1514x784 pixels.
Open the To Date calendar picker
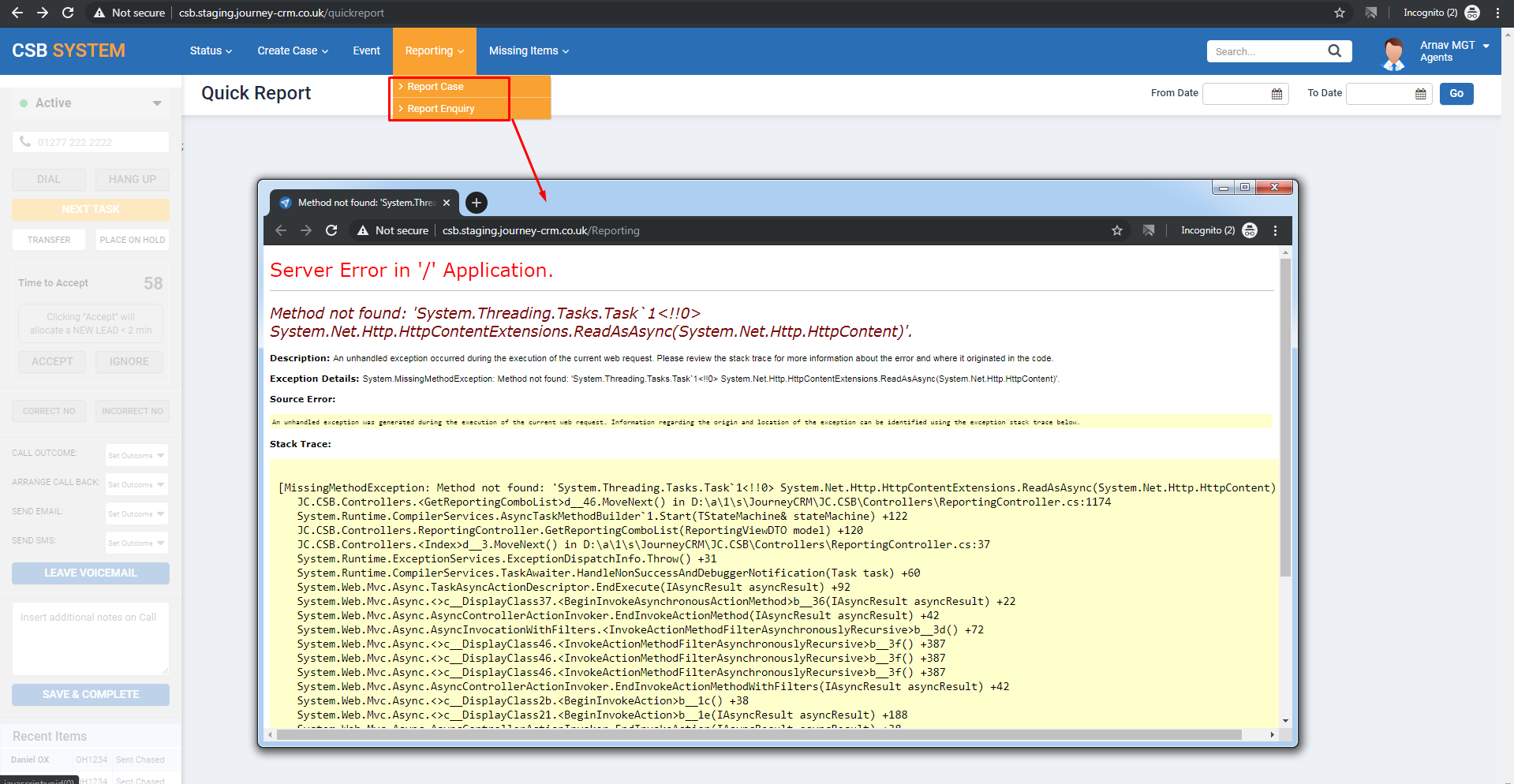click(x=1421, y=94)
